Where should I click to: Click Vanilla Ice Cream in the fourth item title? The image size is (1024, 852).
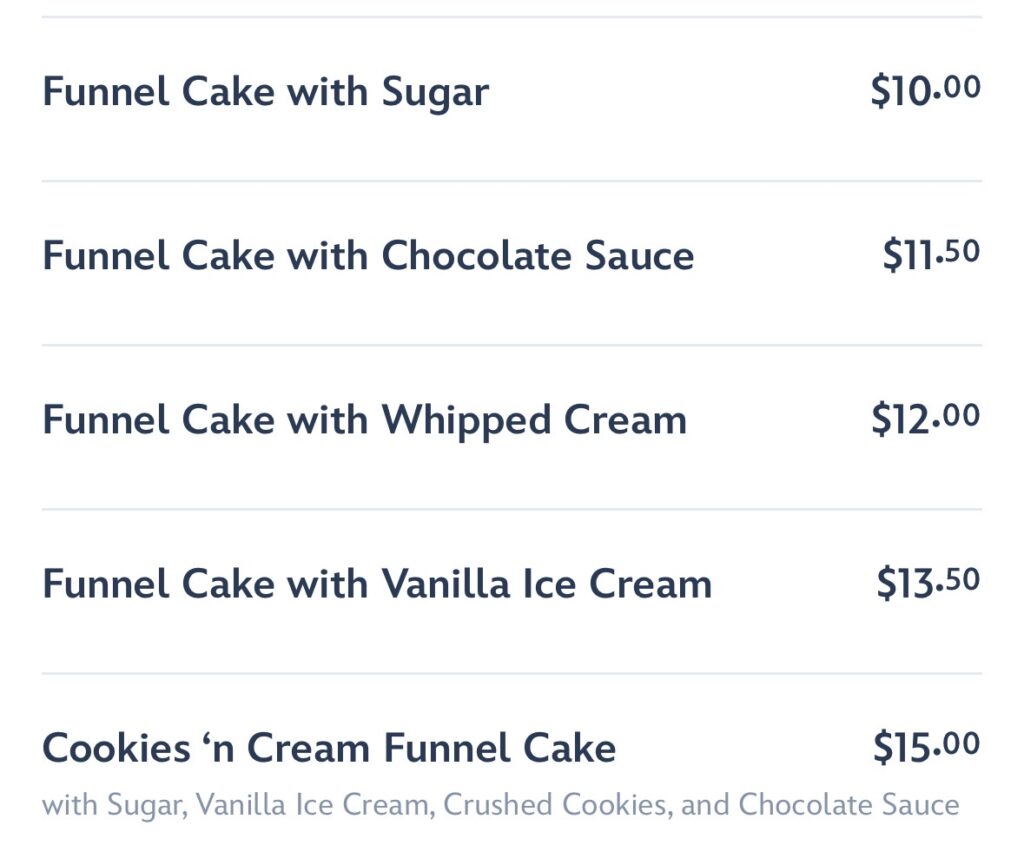click(x=546, y=584)
